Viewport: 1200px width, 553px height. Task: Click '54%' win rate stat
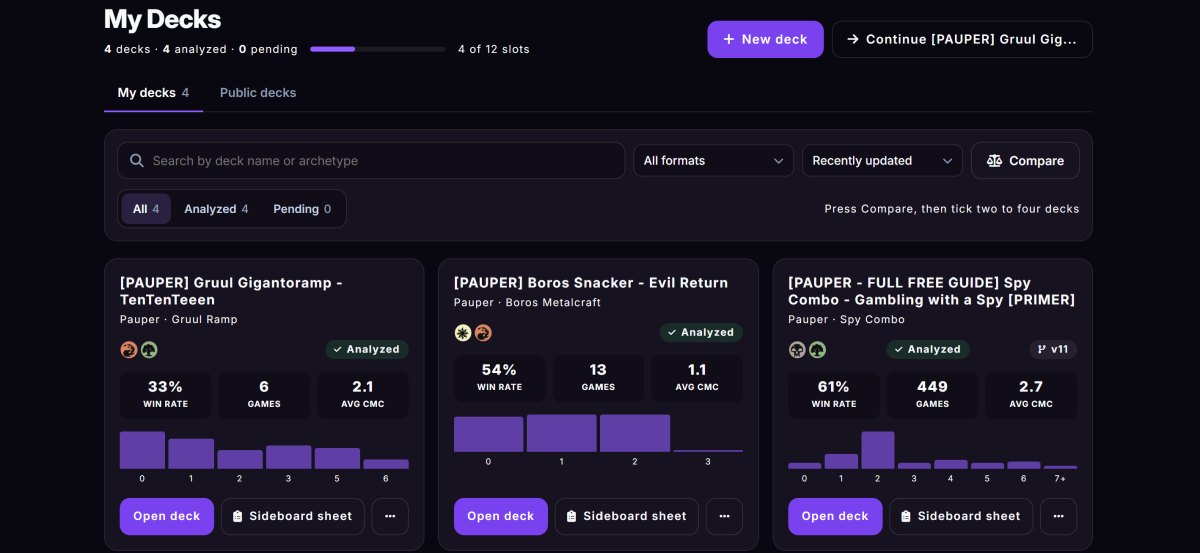coord(499,377)
